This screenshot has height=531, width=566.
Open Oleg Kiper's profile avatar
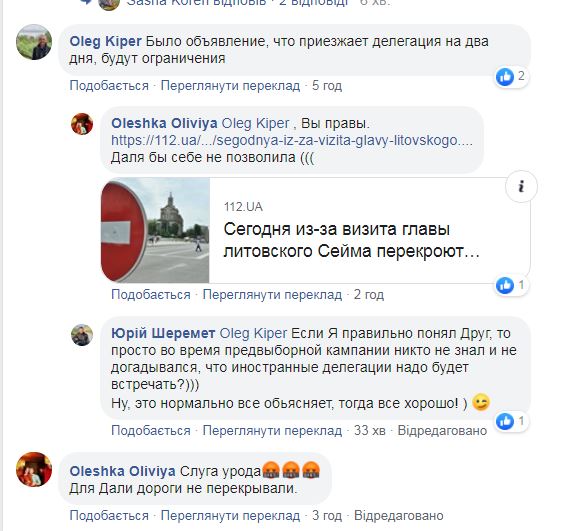tap(34, 42)
